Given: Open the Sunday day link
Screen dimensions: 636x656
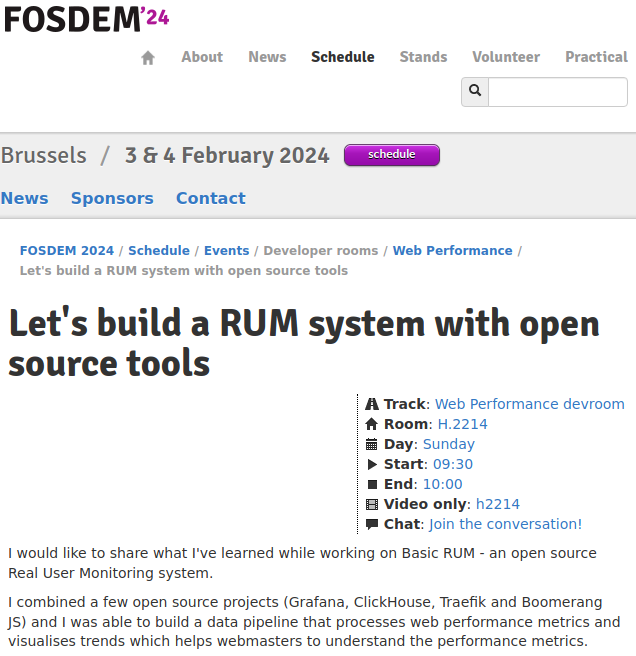Looking at the screenshot, I should coord(449,444).
